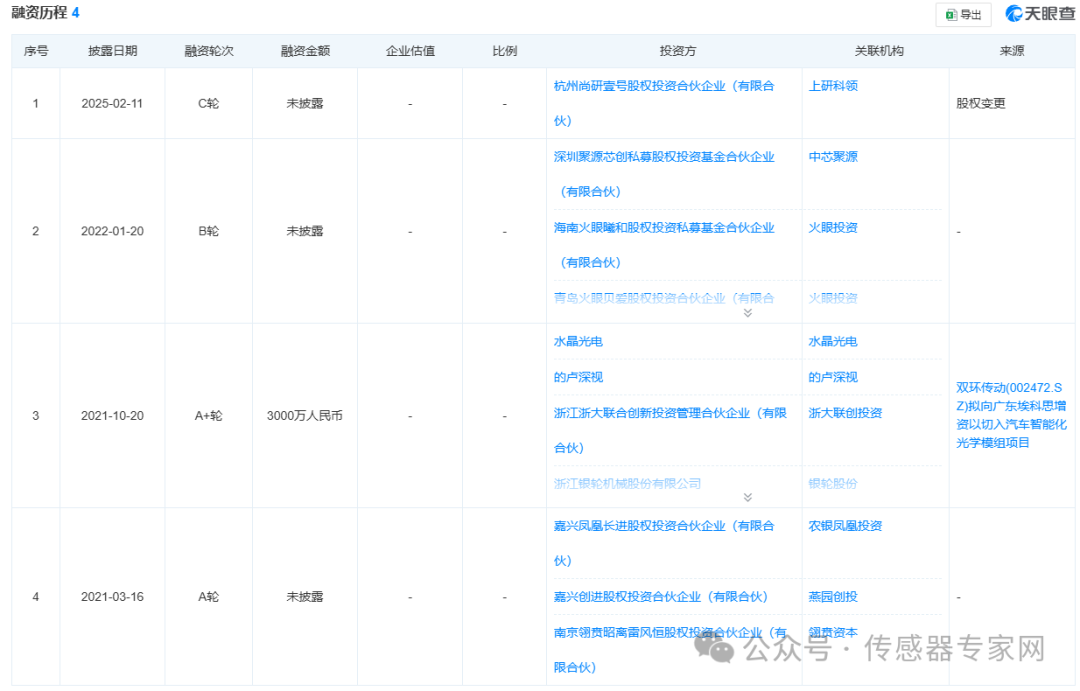The width and height of the screenshot is (1080, 691).
Task: Select date cell 2021-03-16
Action: tap(112, 597)
